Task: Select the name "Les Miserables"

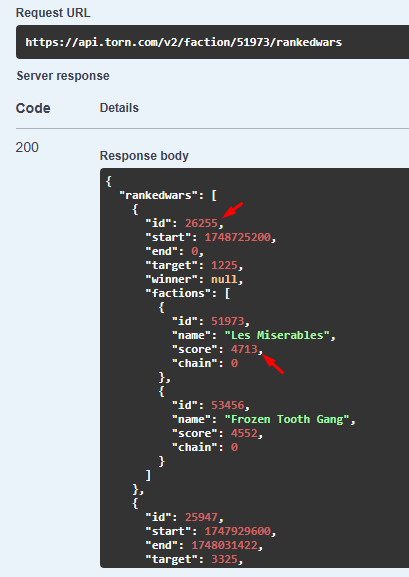Action: [278, 335]
